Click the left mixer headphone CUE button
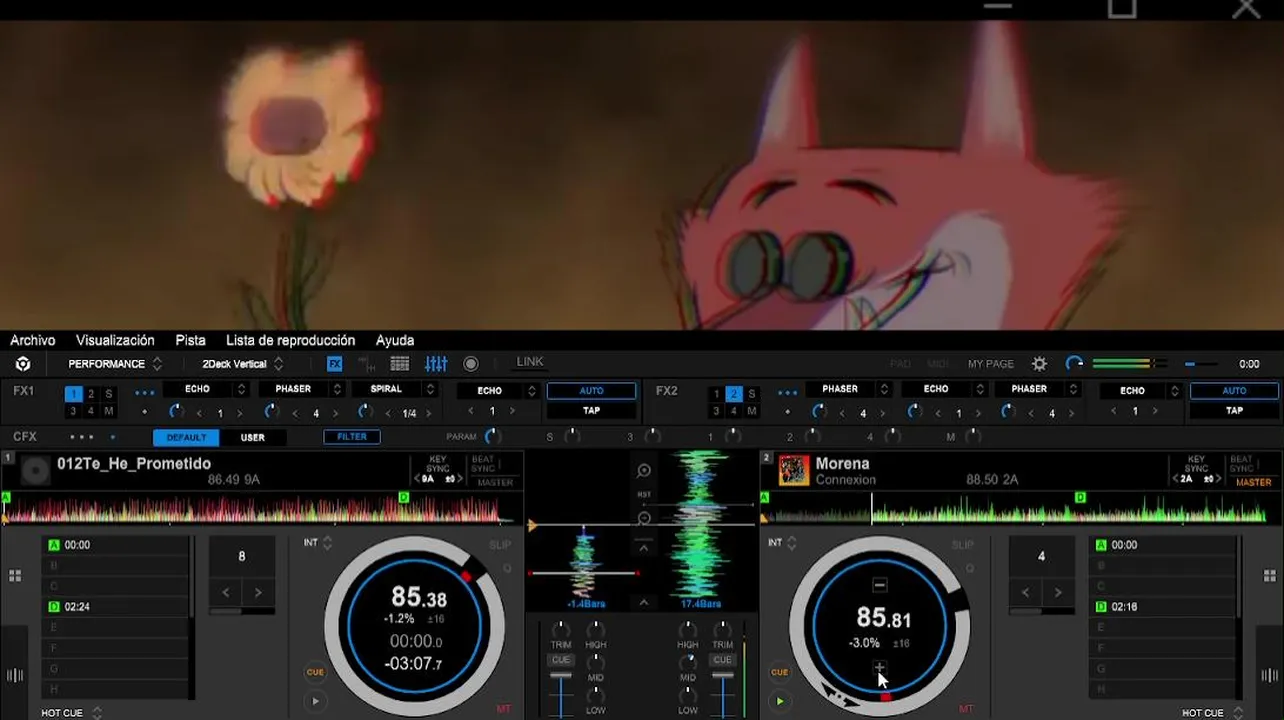Screen dimensions: 1284x720 (x=561, y=660)
